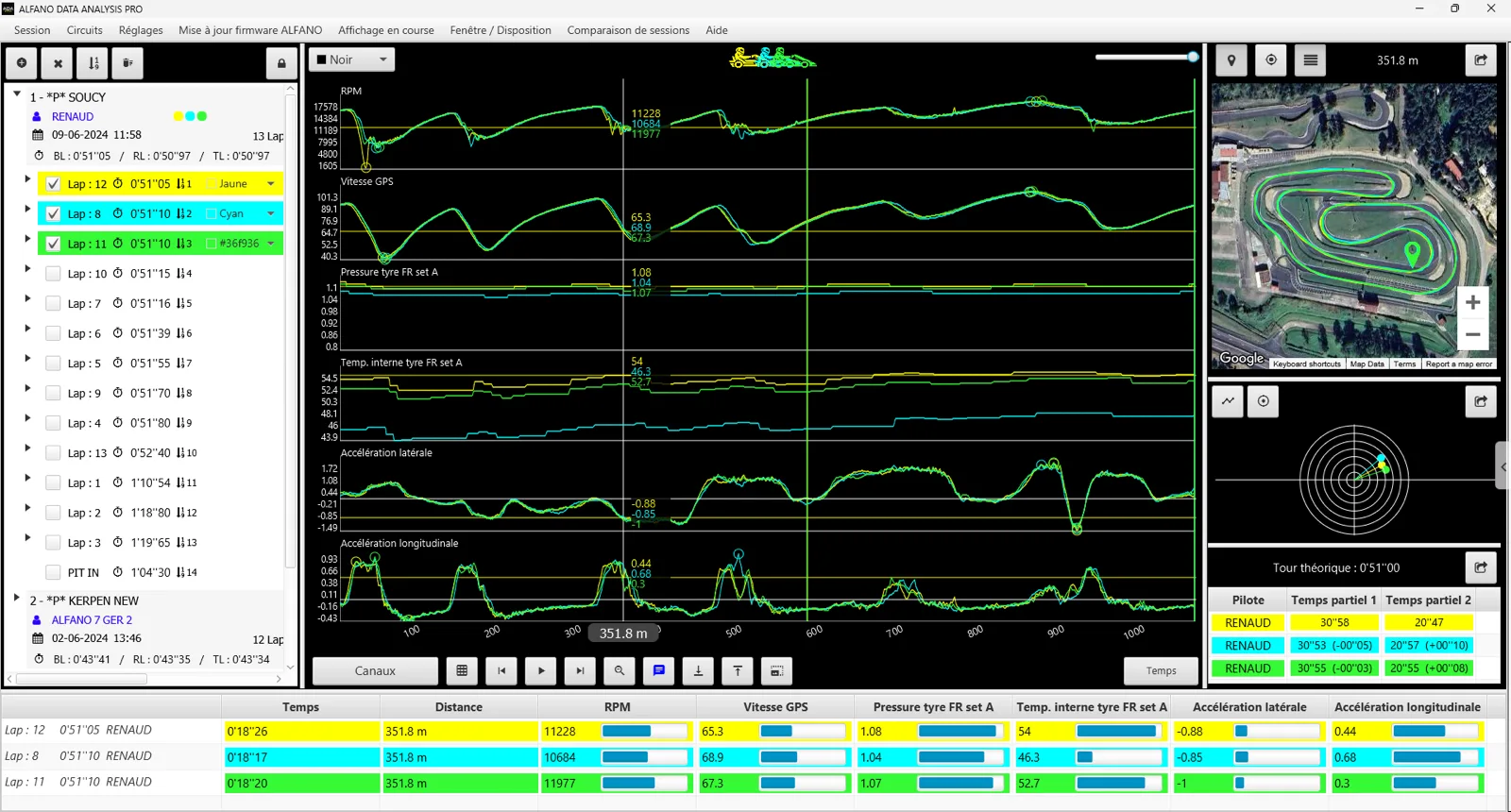Zoom in on the map with plus
Screen dimensions: 1511x812
tap(1472, 302)
